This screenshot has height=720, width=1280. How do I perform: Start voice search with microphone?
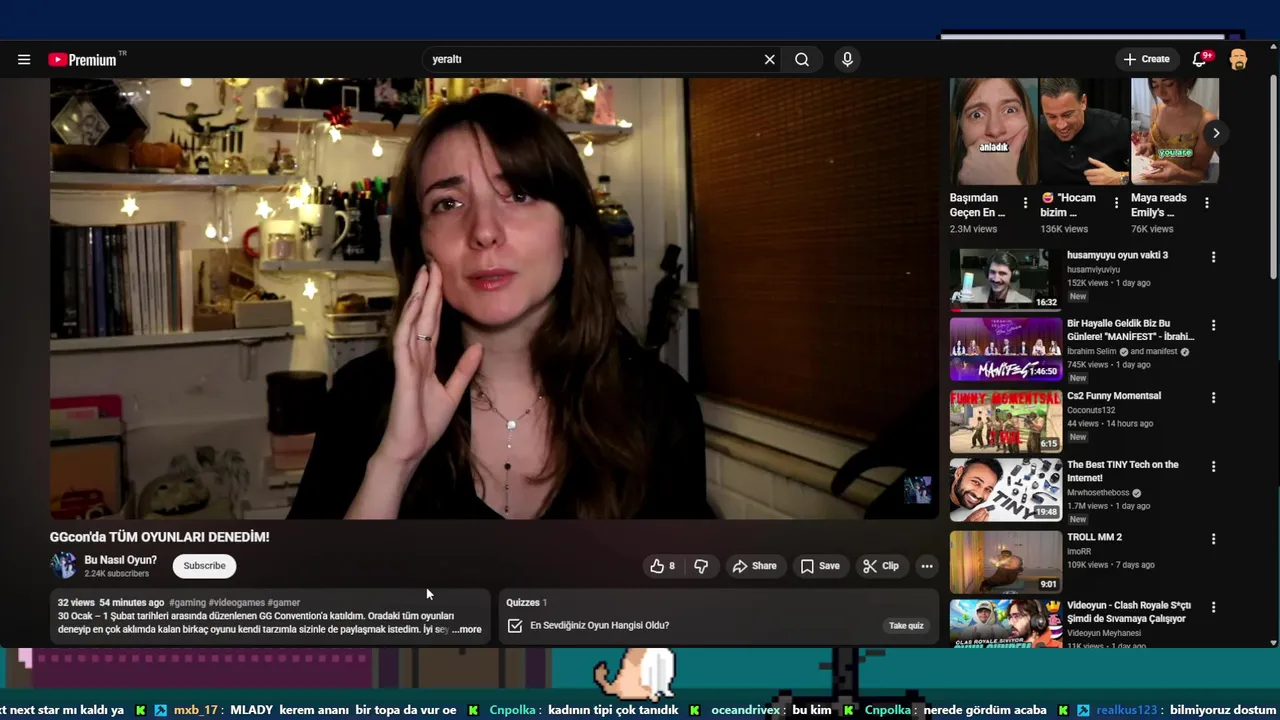(847, 59)
